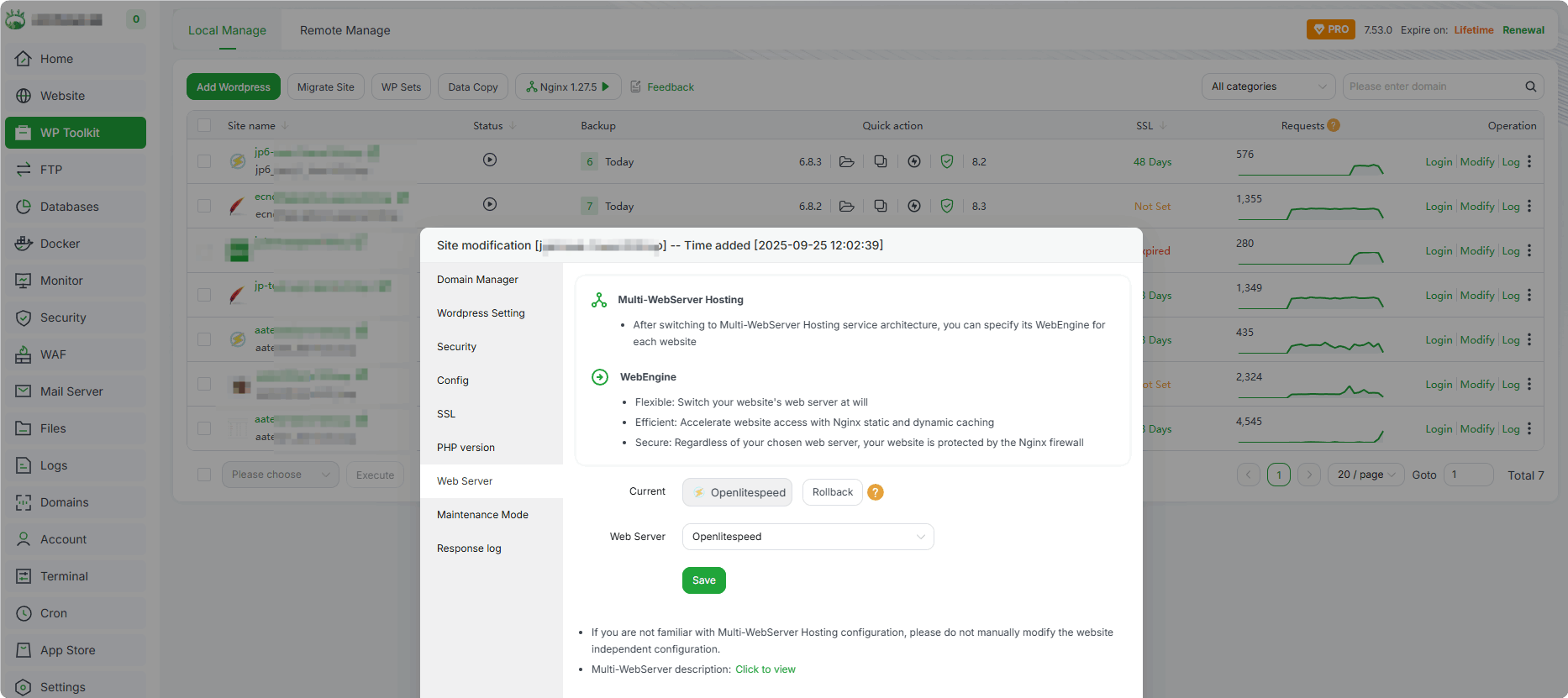Open the All categories dropdown
Viewport: 1568px width, 698px height.
[1268, 87]
